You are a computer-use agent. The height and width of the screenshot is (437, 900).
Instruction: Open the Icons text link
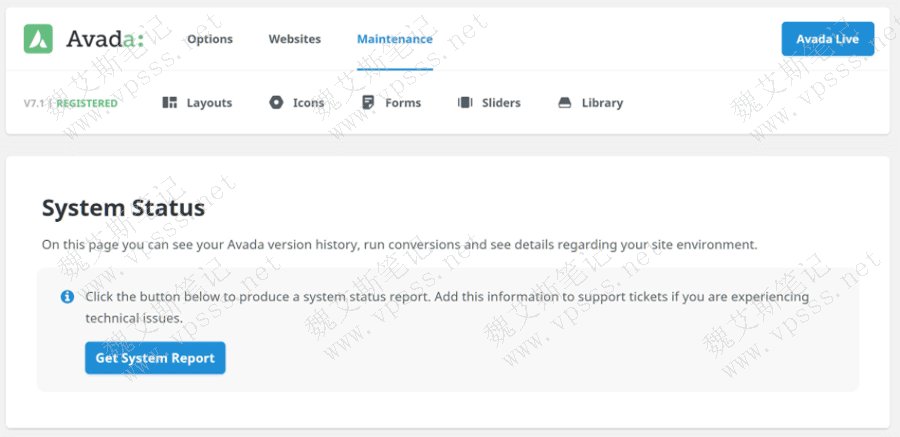(308, 103)
